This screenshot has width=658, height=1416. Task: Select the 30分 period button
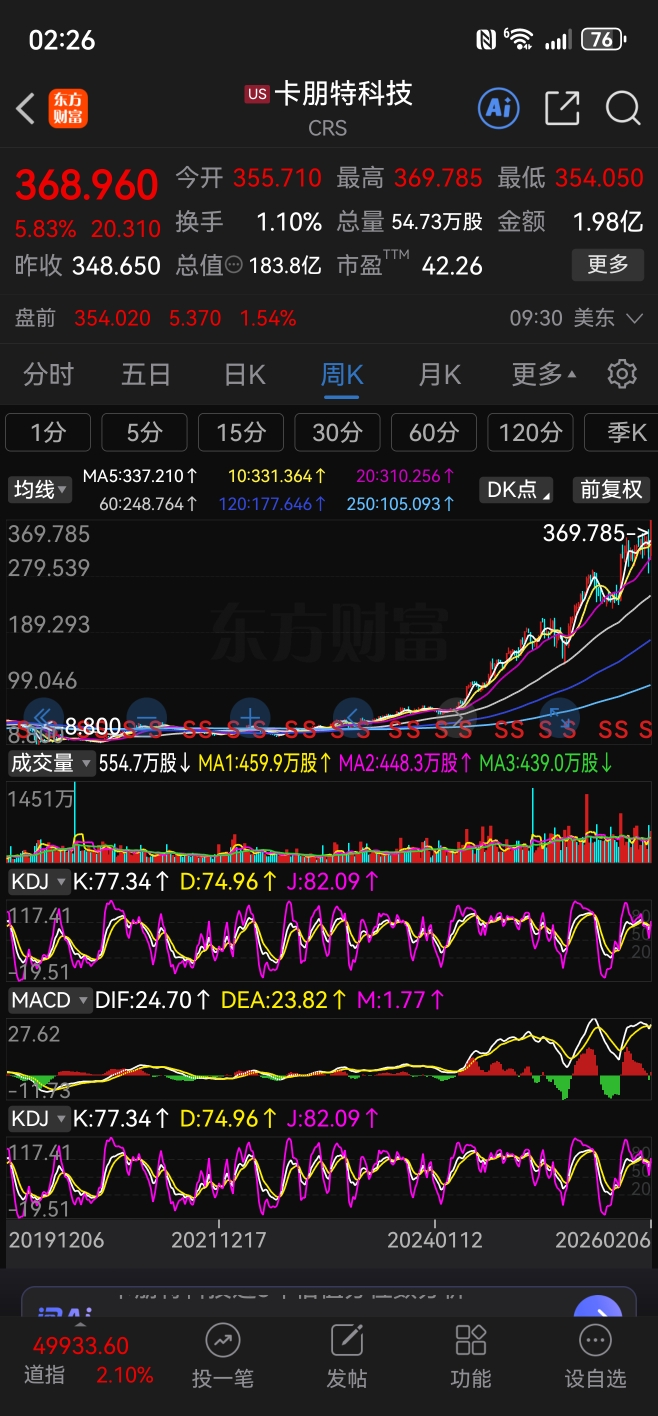[337, 432]
